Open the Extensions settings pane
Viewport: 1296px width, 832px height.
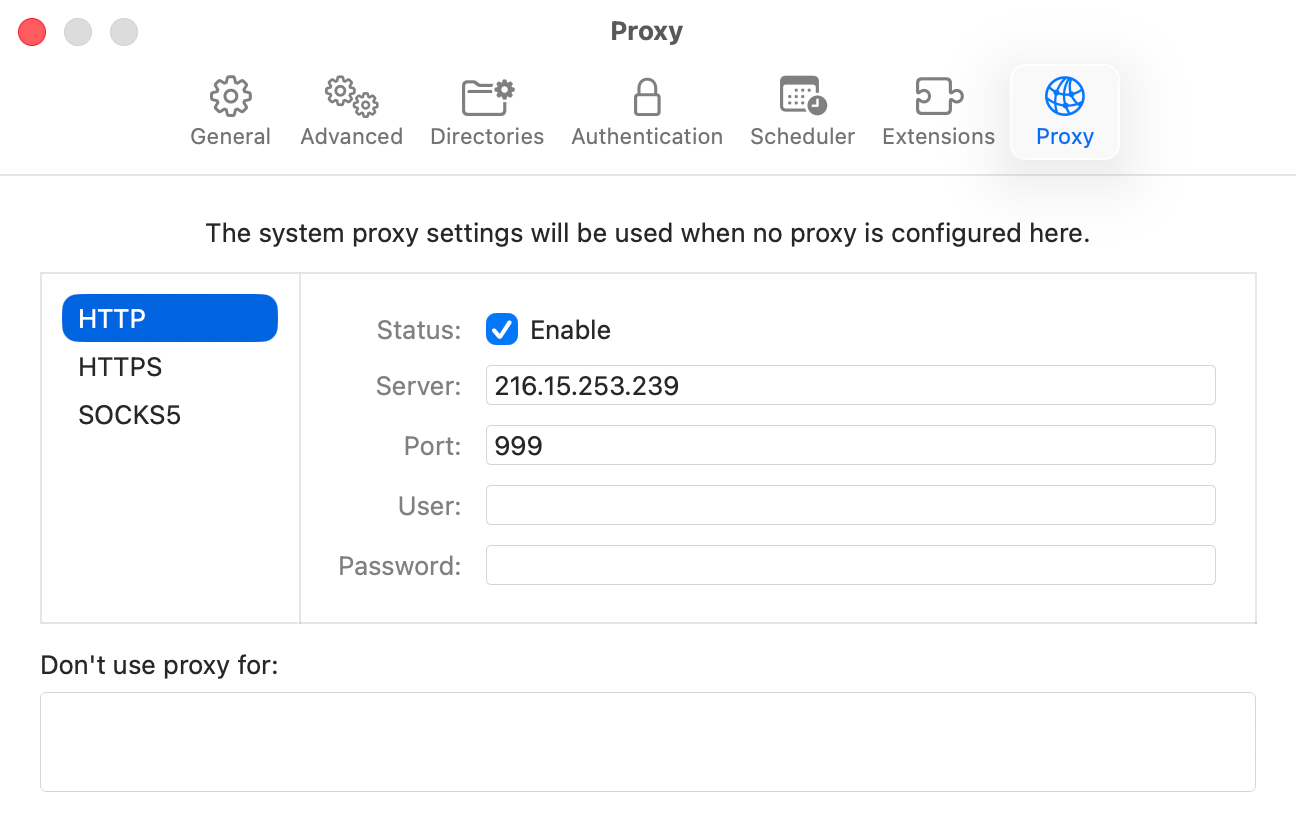(937, 110)
